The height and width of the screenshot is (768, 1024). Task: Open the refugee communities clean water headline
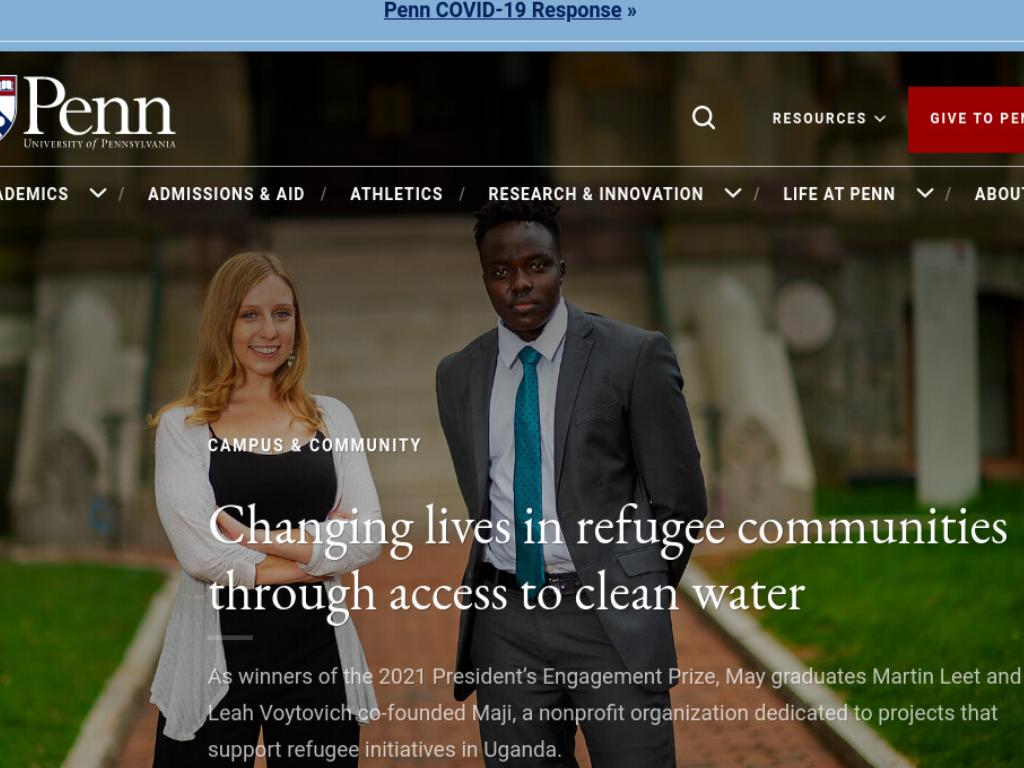tap(607, 562)
